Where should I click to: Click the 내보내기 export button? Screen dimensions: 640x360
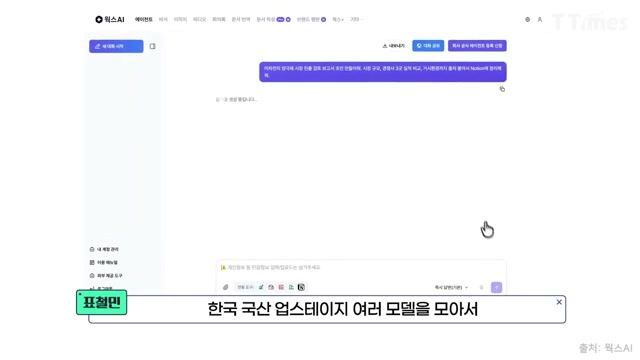393,46
